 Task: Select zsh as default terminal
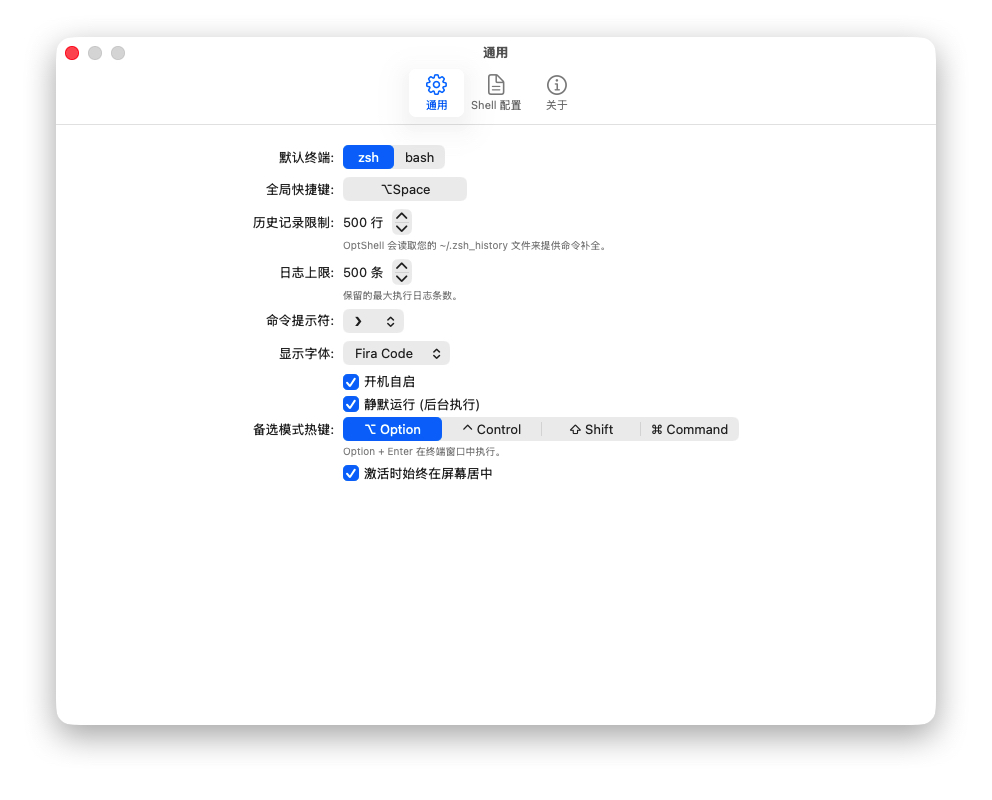[368, 157]
